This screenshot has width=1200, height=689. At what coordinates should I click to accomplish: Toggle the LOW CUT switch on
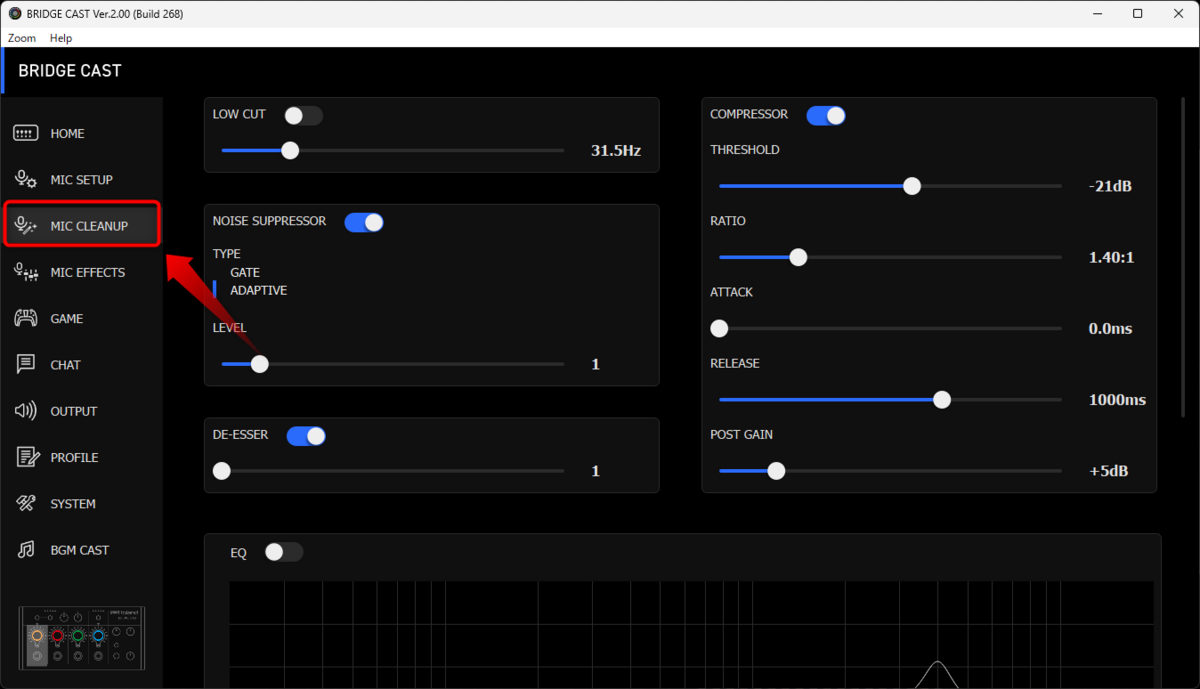coord(303,116)
